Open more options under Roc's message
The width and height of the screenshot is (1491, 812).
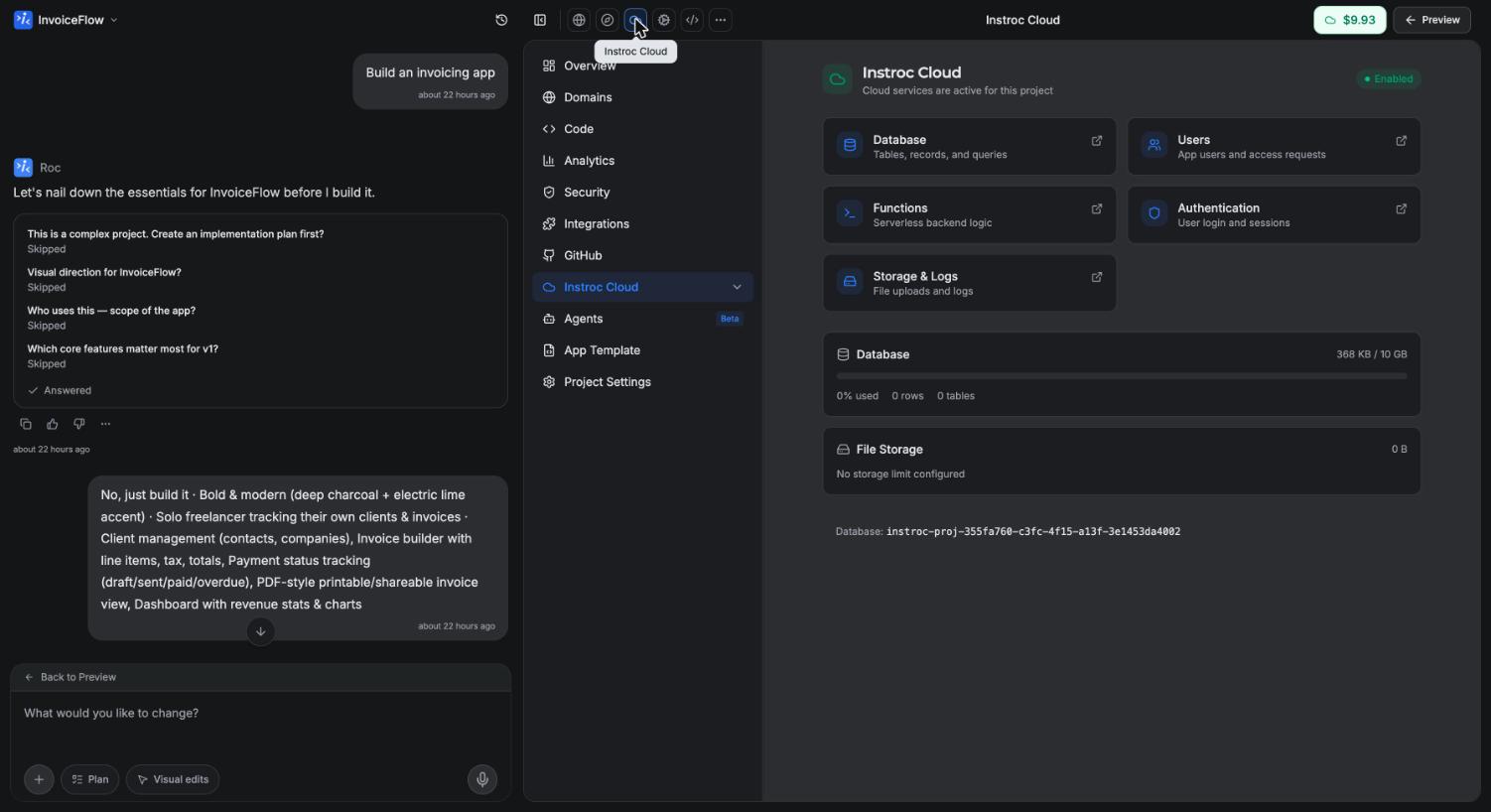pyautogui.click(x=106, y=424)
